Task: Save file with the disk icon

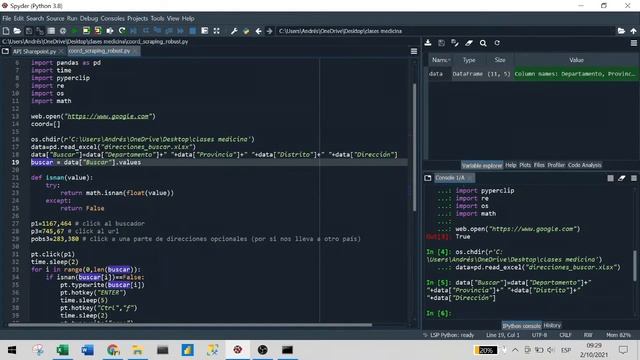Action: (x=29, y=31)
